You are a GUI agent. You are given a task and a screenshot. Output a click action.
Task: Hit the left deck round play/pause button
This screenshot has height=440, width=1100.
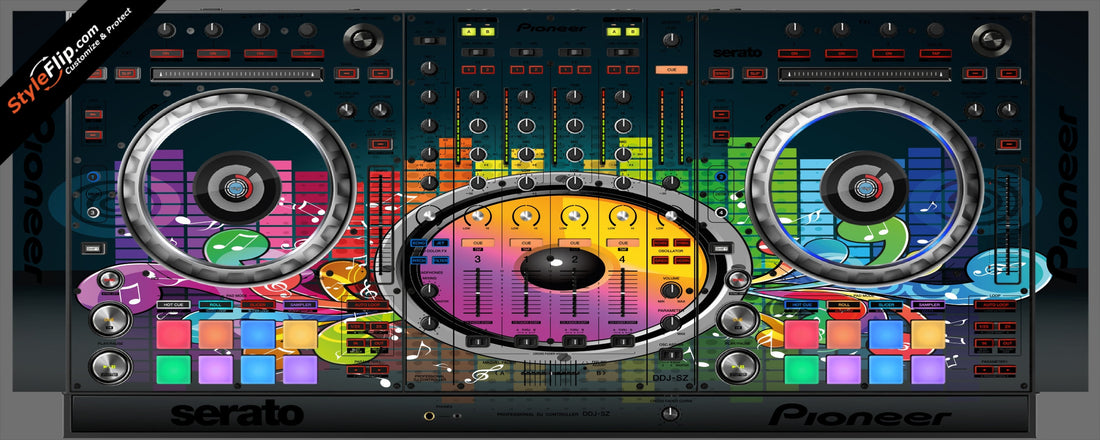110,366
